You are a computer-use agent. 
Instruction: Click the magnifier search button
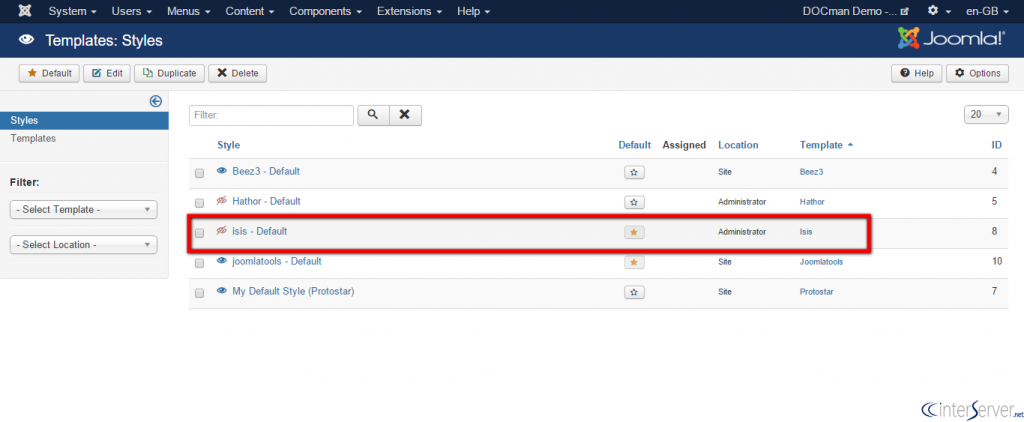374,115
